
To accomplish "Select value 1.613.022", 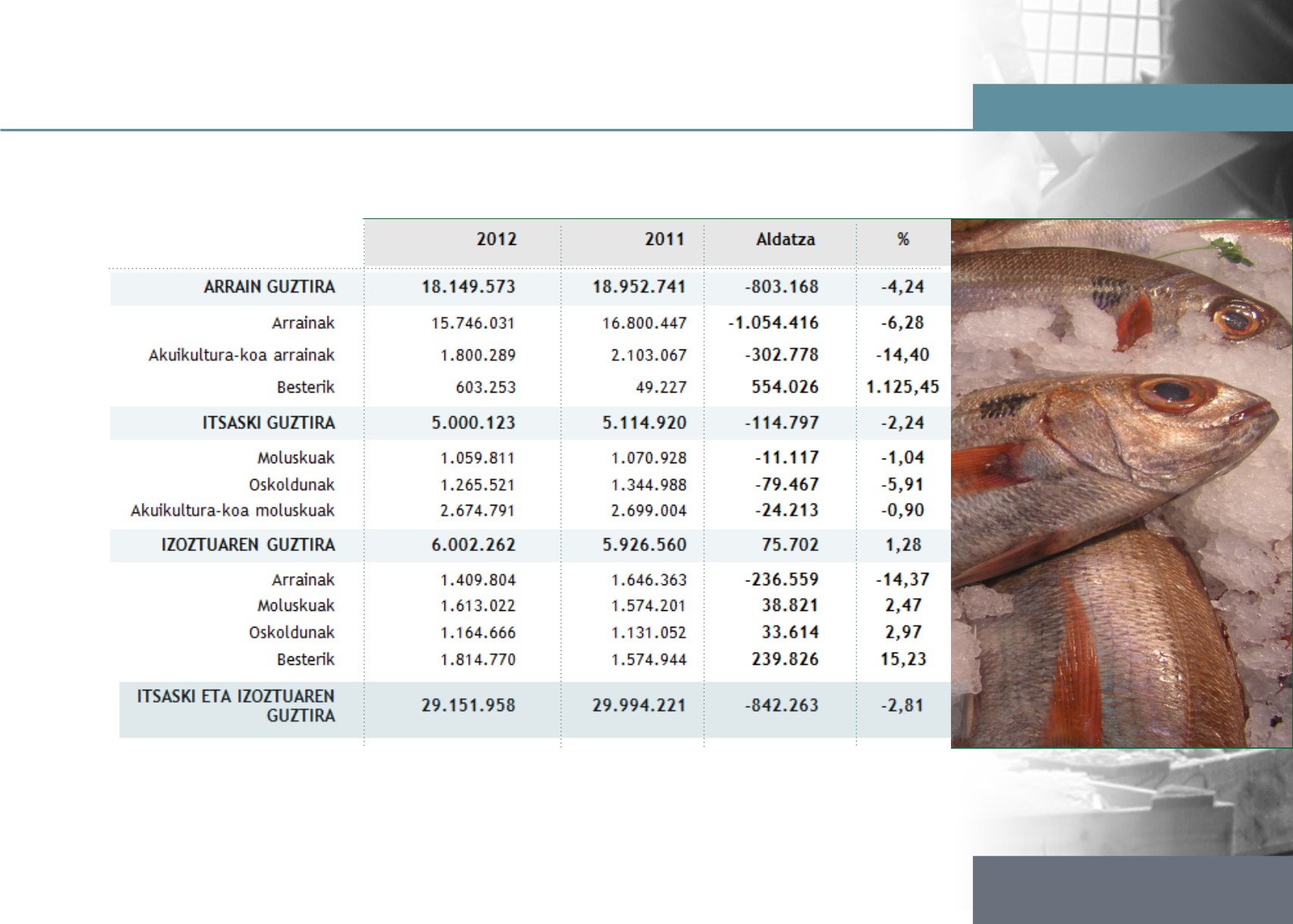I will (478, 606).
